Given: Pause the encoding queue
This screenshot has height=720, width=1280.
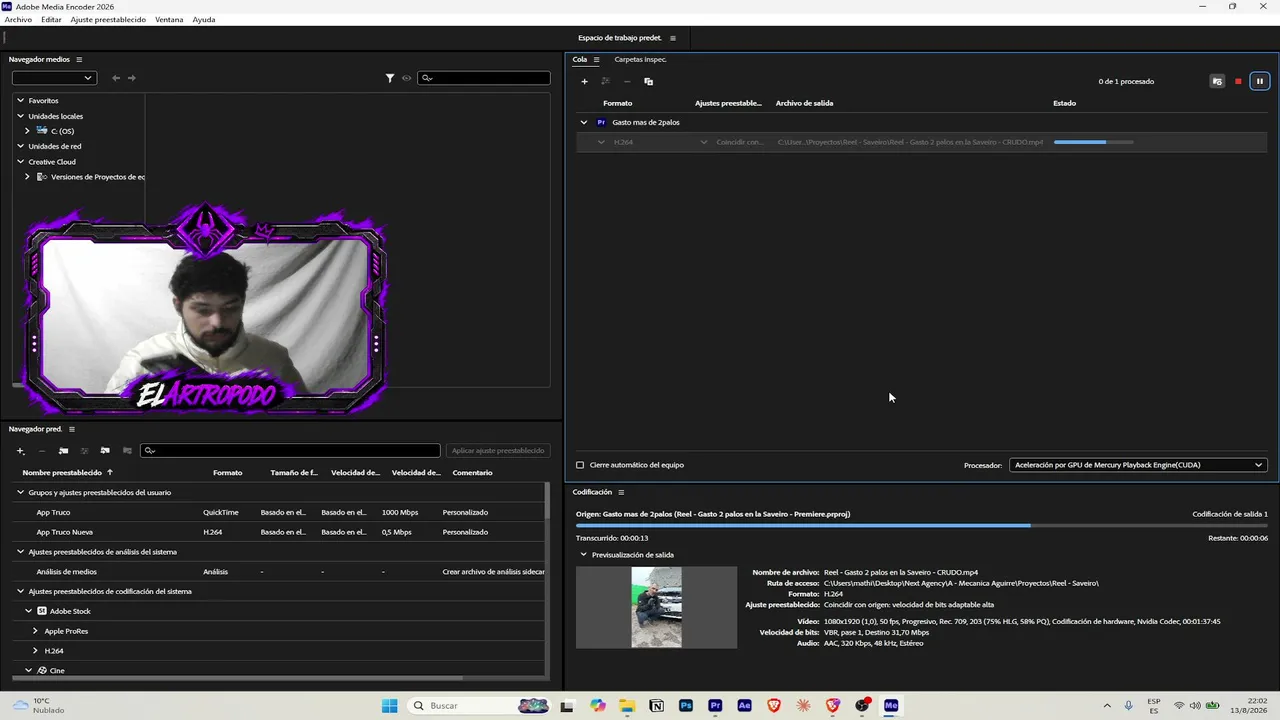Looking at the screenshot, I should [x=1260, y=81].
